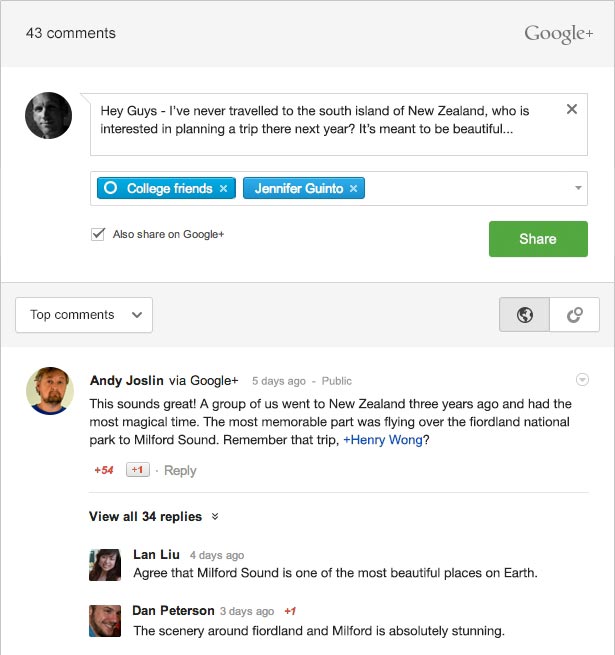
Task: Select the circle icon on College friends
Action: [x=110, y=188]
